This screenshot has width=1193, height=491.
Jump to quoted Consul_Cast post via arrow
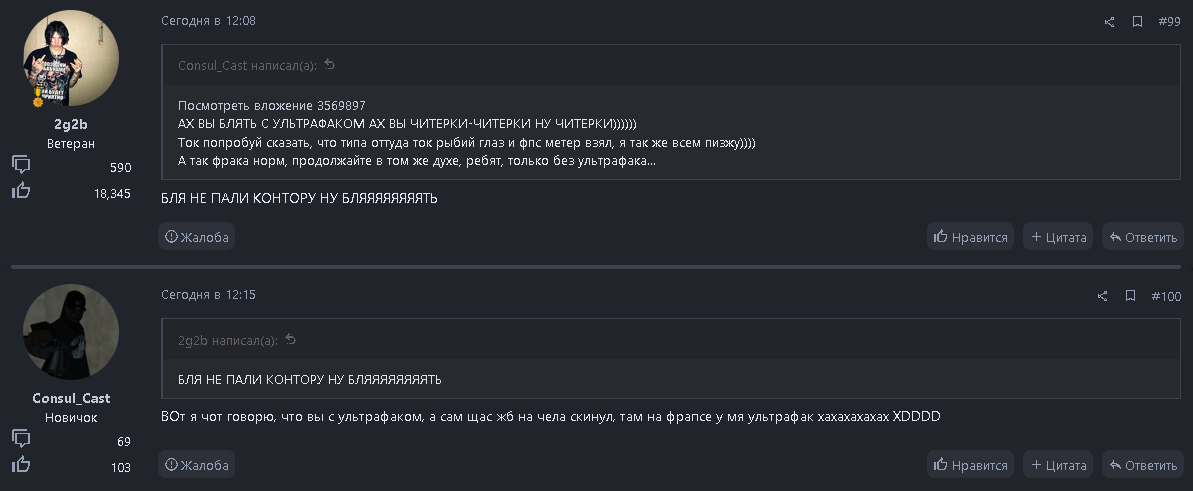tap(330, 65)
